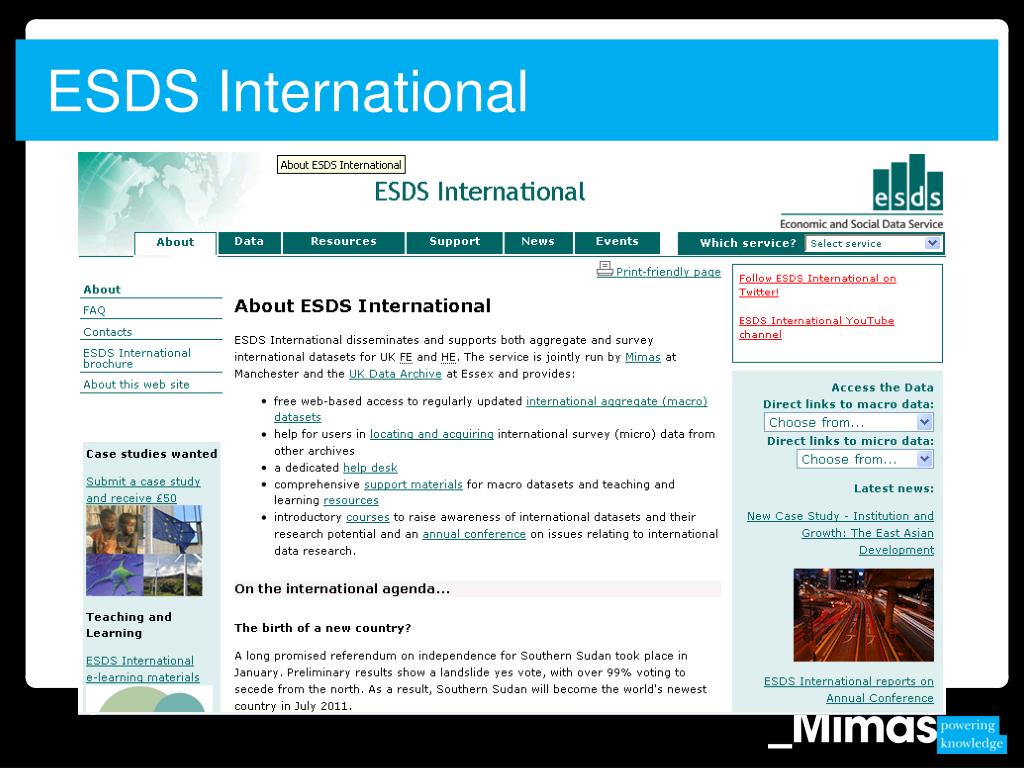Click the 'Teaching and Learning' heading

click(x=129, y=625)
